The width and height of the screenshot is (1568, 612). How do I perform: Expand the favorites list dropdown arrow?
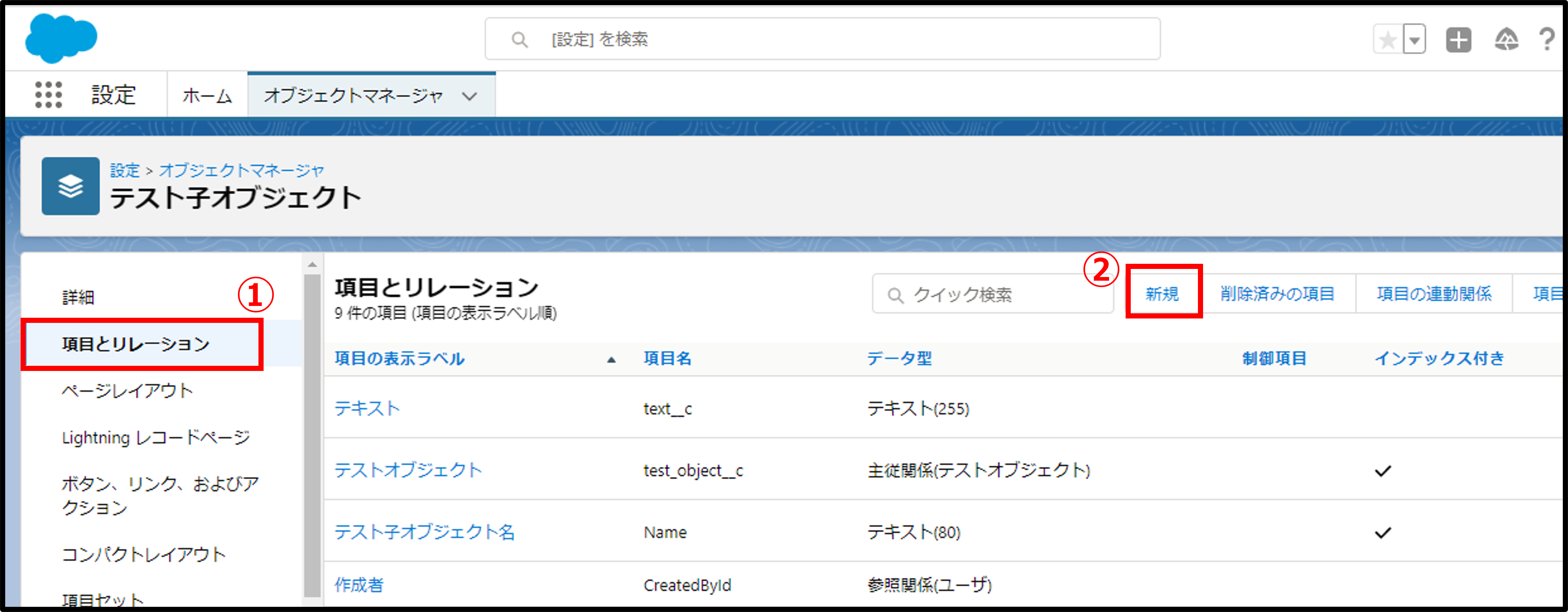(x=1415, y=40)
